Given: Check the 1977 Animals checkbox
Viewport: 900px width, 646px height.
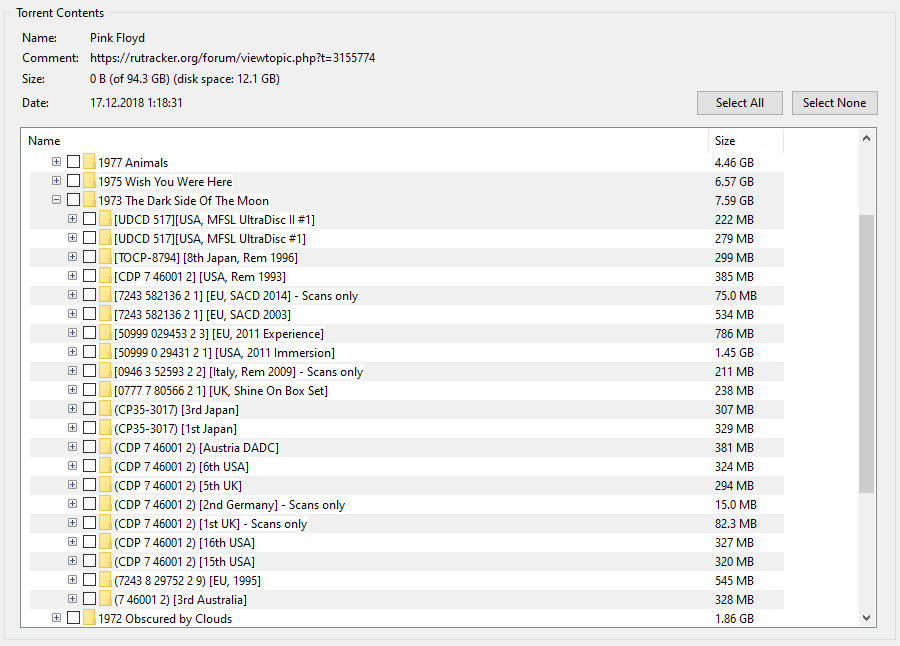Looking at the screenshot, I should (73, 162).
